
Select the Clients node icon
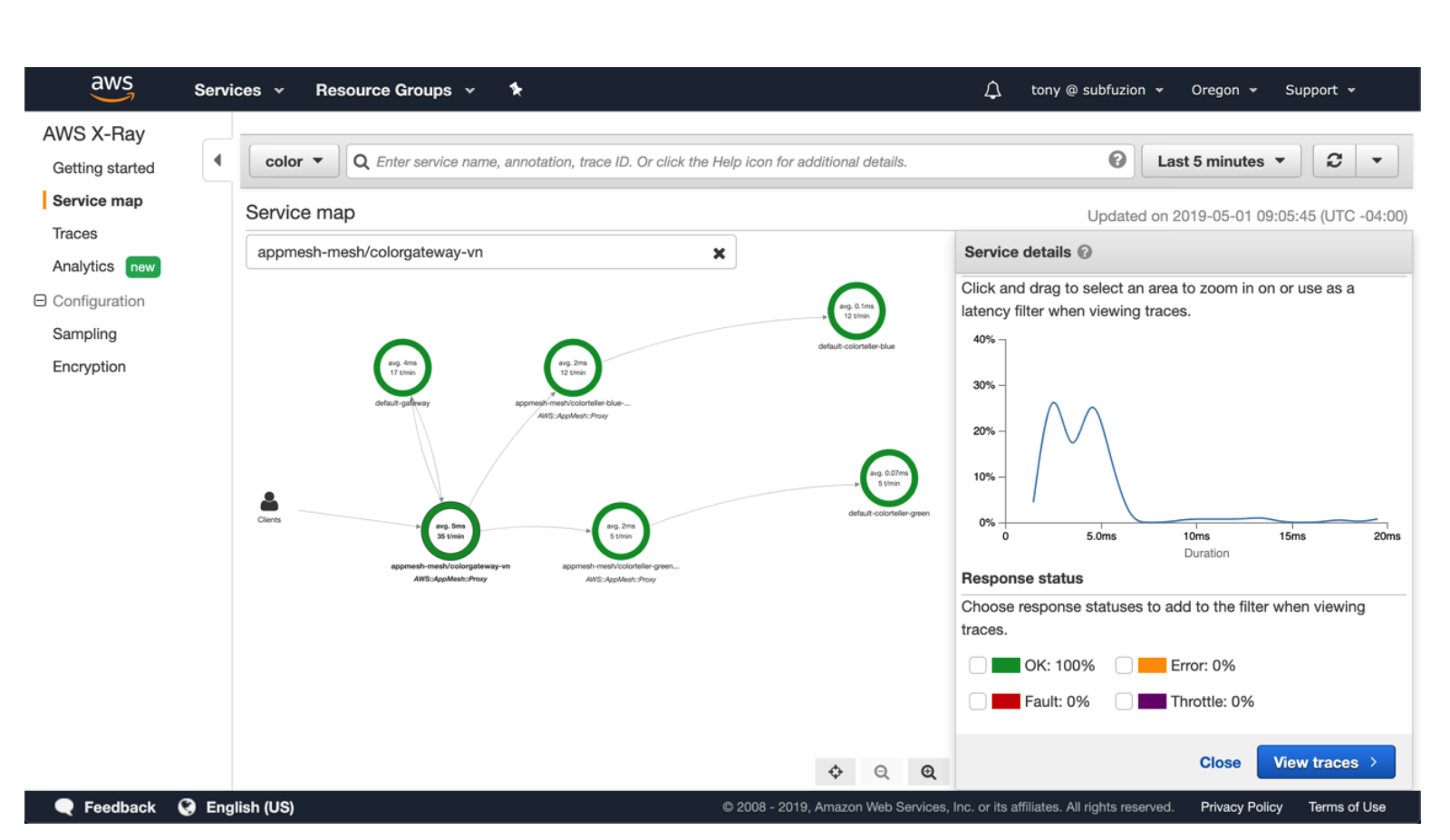[269, 501]
